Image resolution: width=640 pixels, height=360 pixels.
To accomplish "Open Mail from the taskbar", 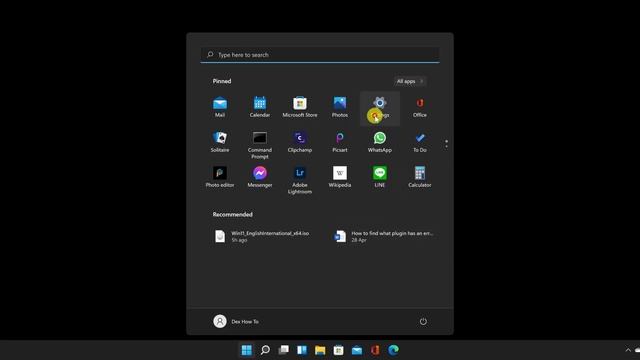I will pos(357,350).
